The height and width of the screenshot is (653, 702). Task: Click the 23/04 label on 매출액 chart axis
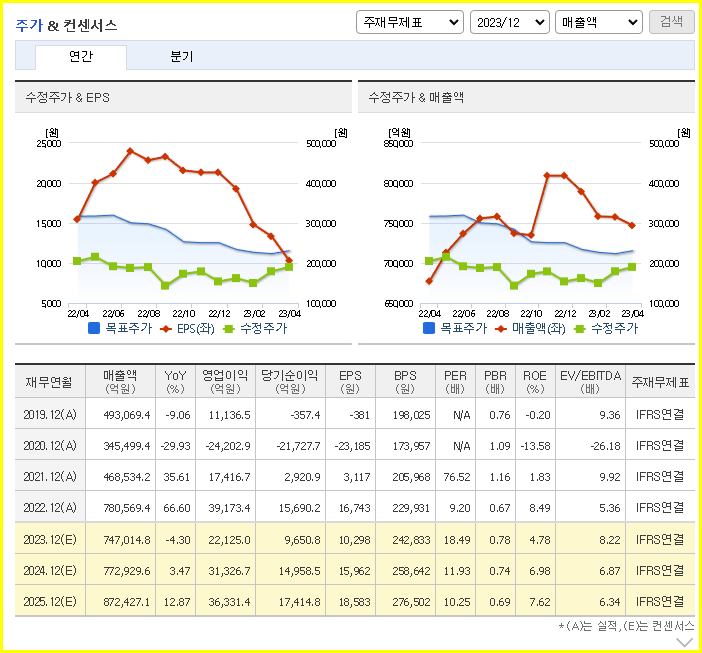click(633, 313)
